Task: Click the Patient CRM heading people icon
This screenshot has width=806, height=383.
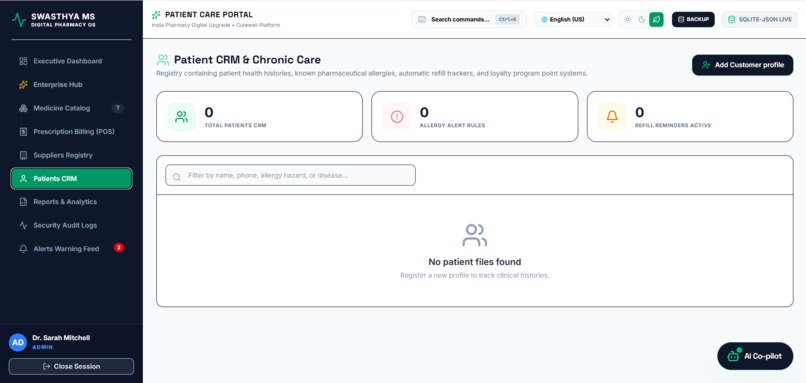Action: point(163,60)
